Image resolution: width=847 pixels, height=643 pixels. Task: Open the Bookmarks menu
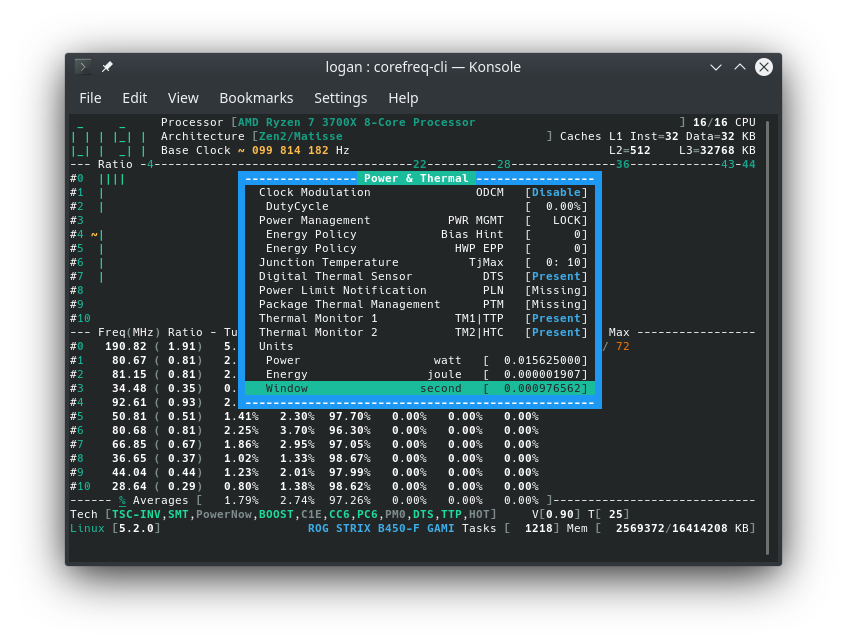256,98
